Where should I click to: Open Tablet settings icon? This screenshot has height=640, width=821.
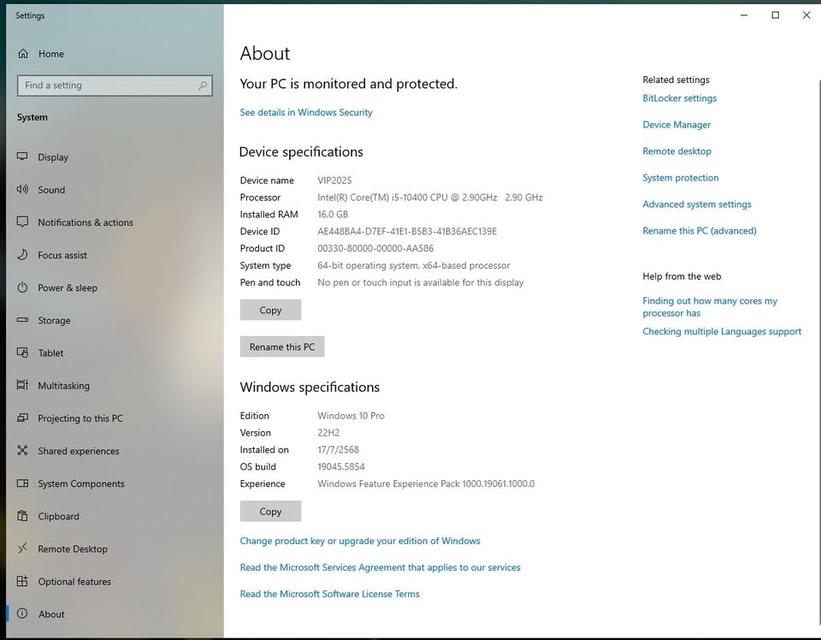click(x=23, y=352)
